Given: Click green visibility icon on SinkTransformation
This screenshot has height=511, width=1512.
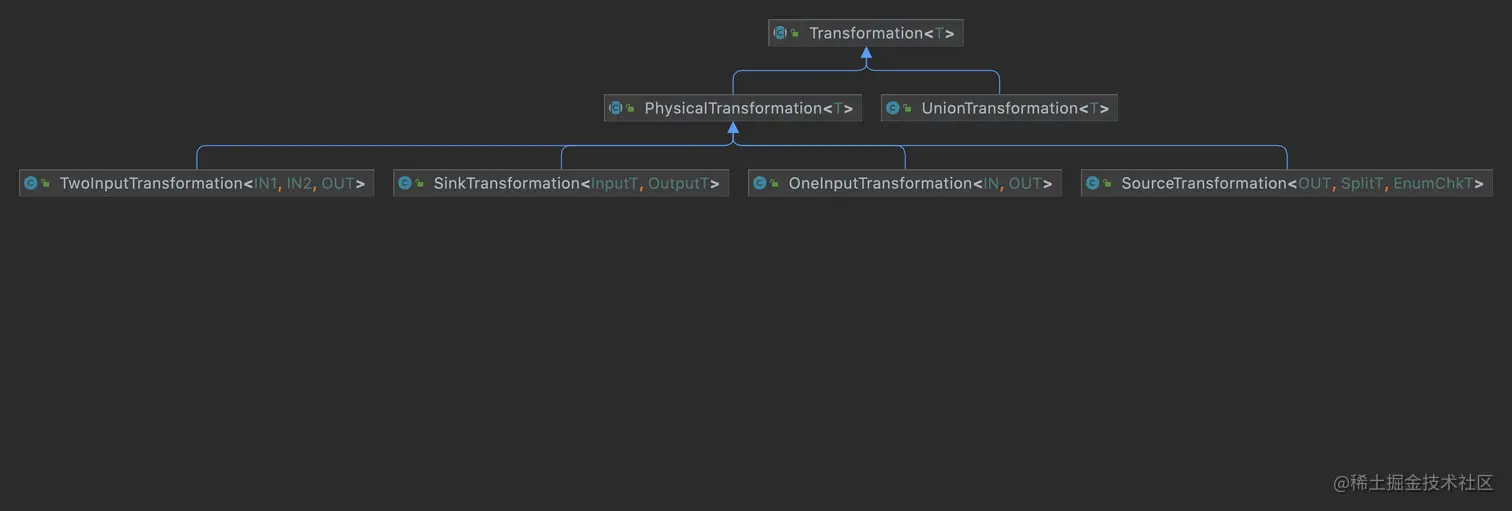Looking at the screenshot, I should pyautogui.click(x=420, y=184).
